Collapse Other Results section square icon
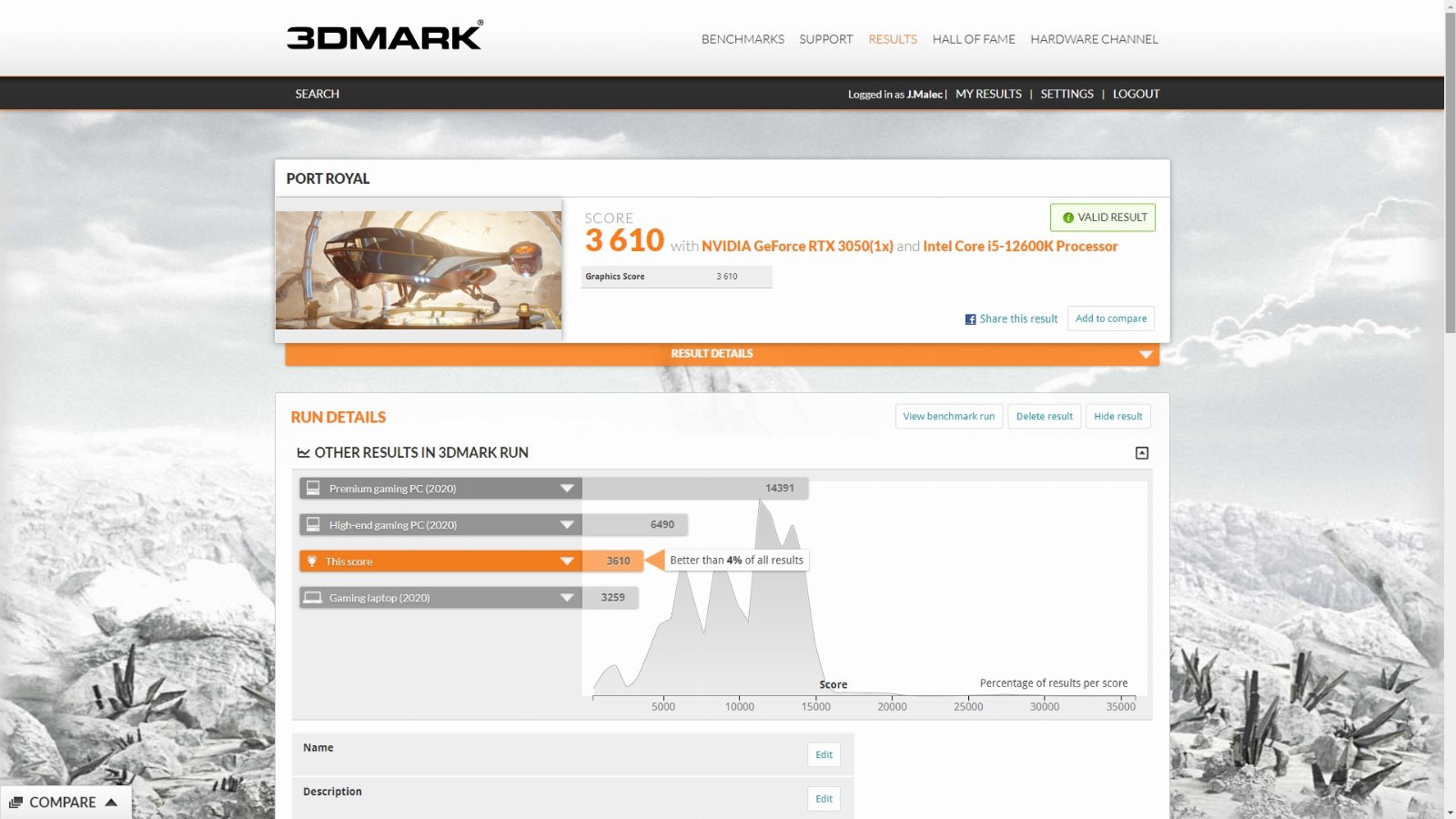Screen dimensions: 1456x819 point(1142,453)
